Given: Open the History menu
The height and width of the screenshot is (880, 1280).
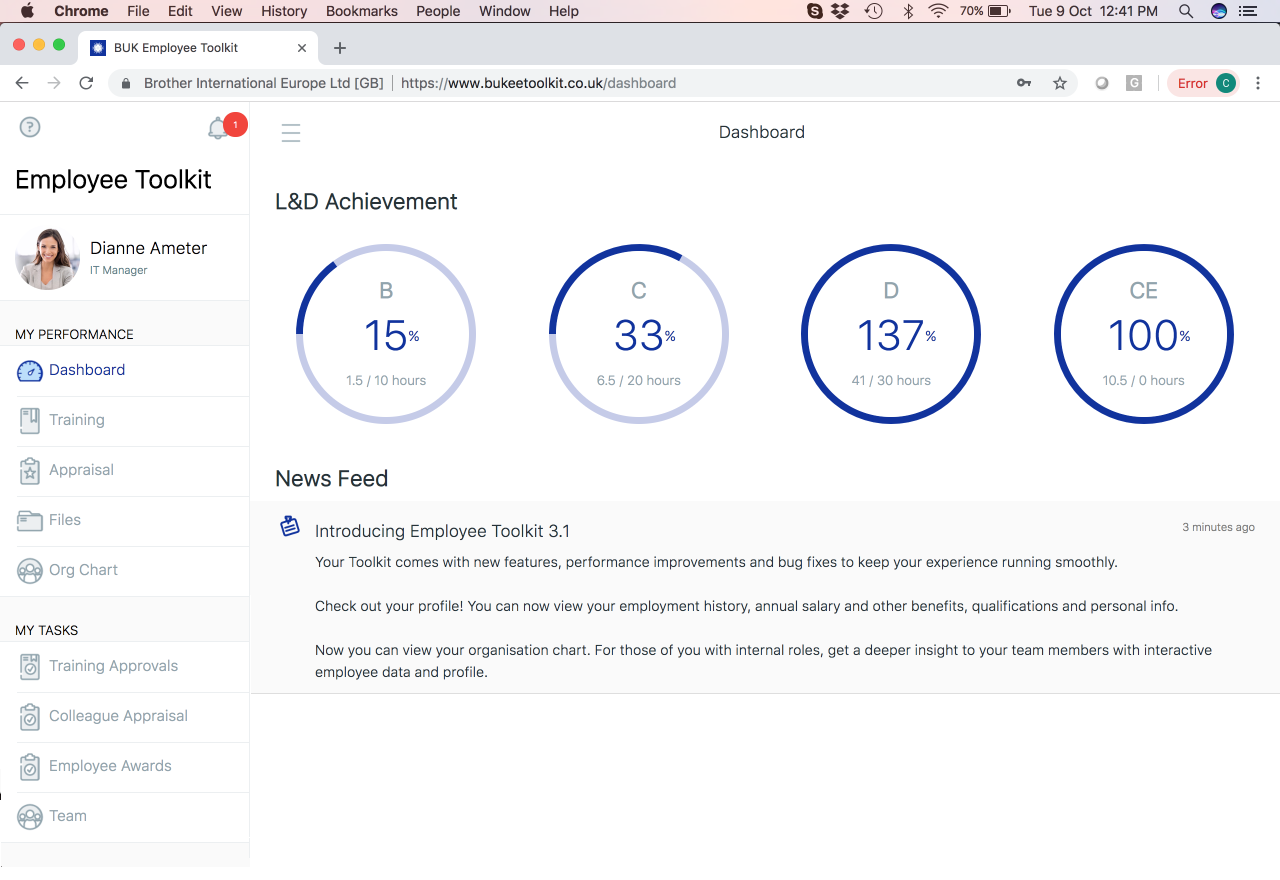Looking at the screenshot, I should pyautogui.click(x=284, y=11).
